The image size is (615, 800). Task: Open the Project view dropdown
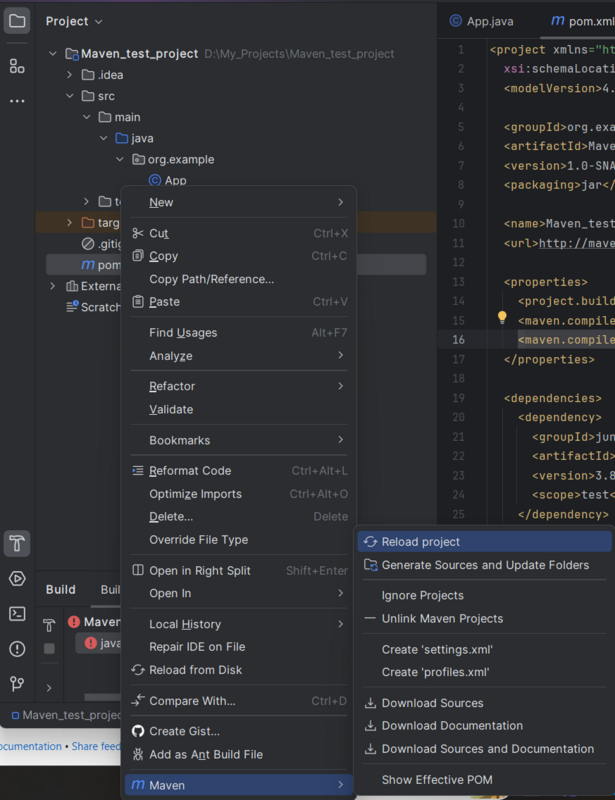tap(74, 21)
